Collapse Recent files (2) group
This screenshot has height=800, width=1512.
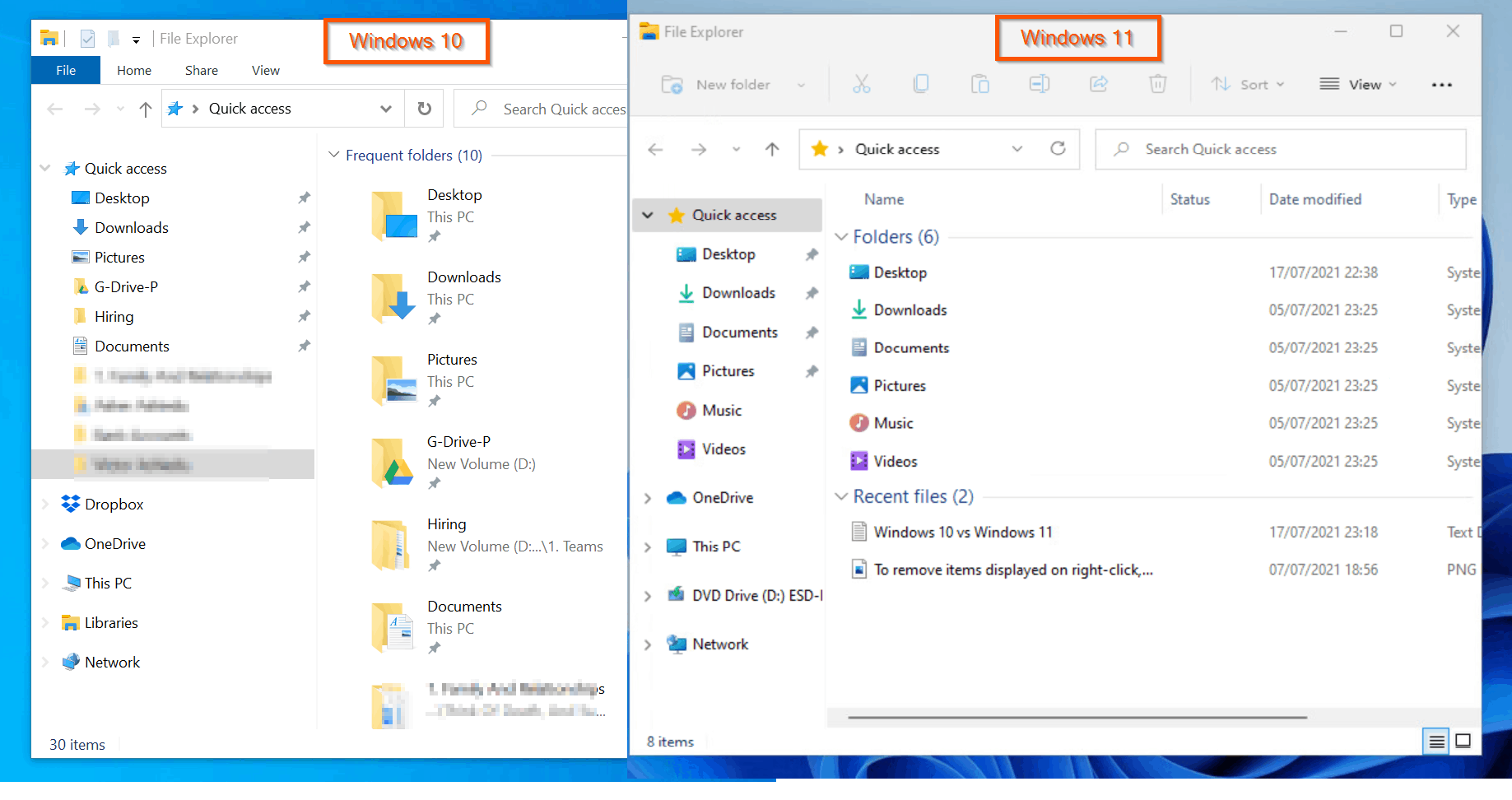(x=841, y=496)
